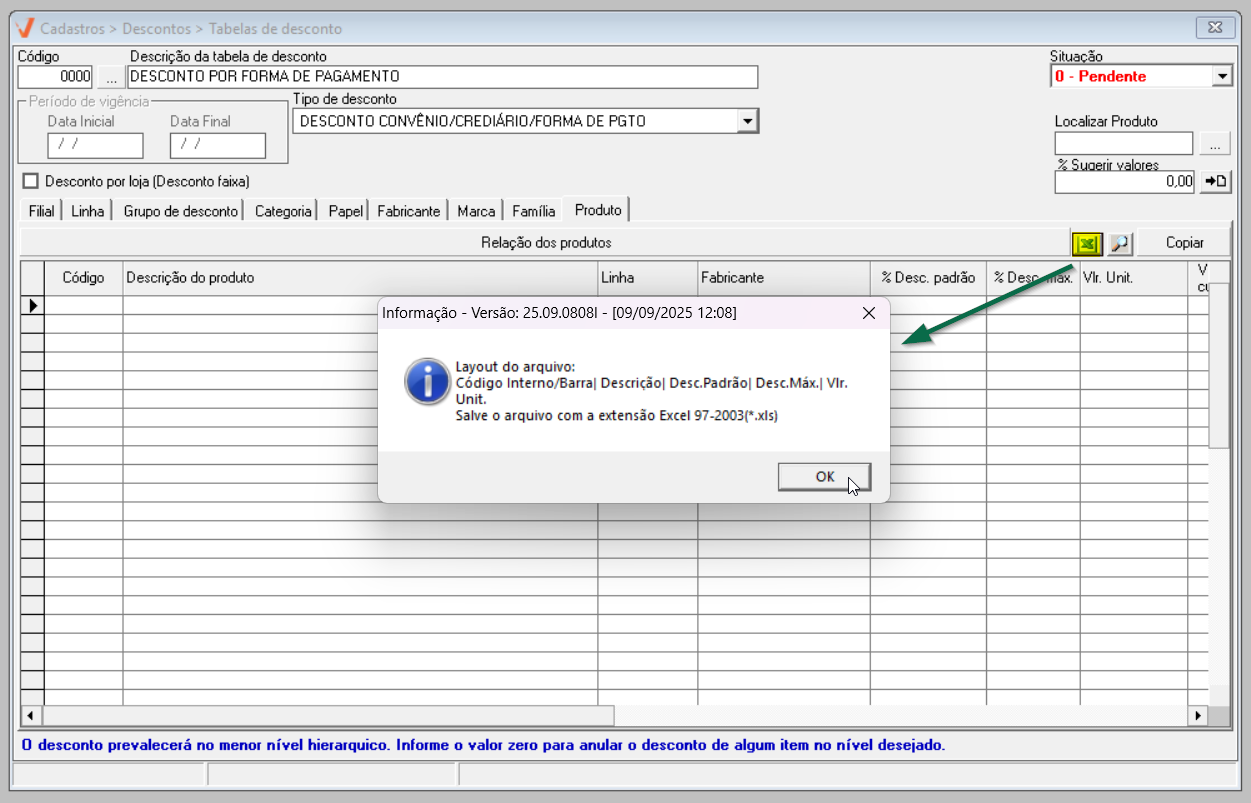The image size is (1251, 803).
Task: Click the Copiar button
Action: click(1184, 243)
